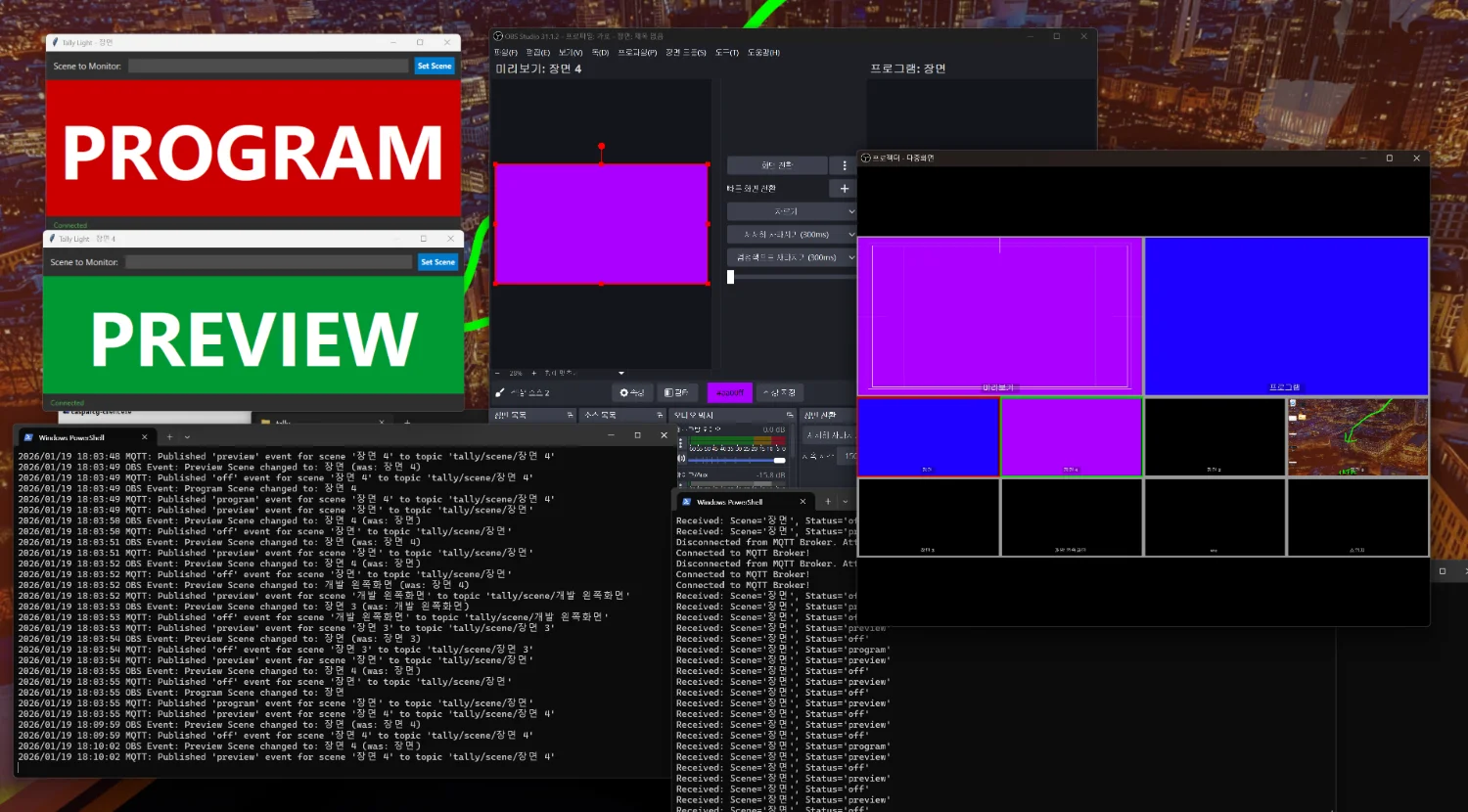Pop out the scene list dock
This screenshot has height=812, width=1468.
click(x=570, y=416)
